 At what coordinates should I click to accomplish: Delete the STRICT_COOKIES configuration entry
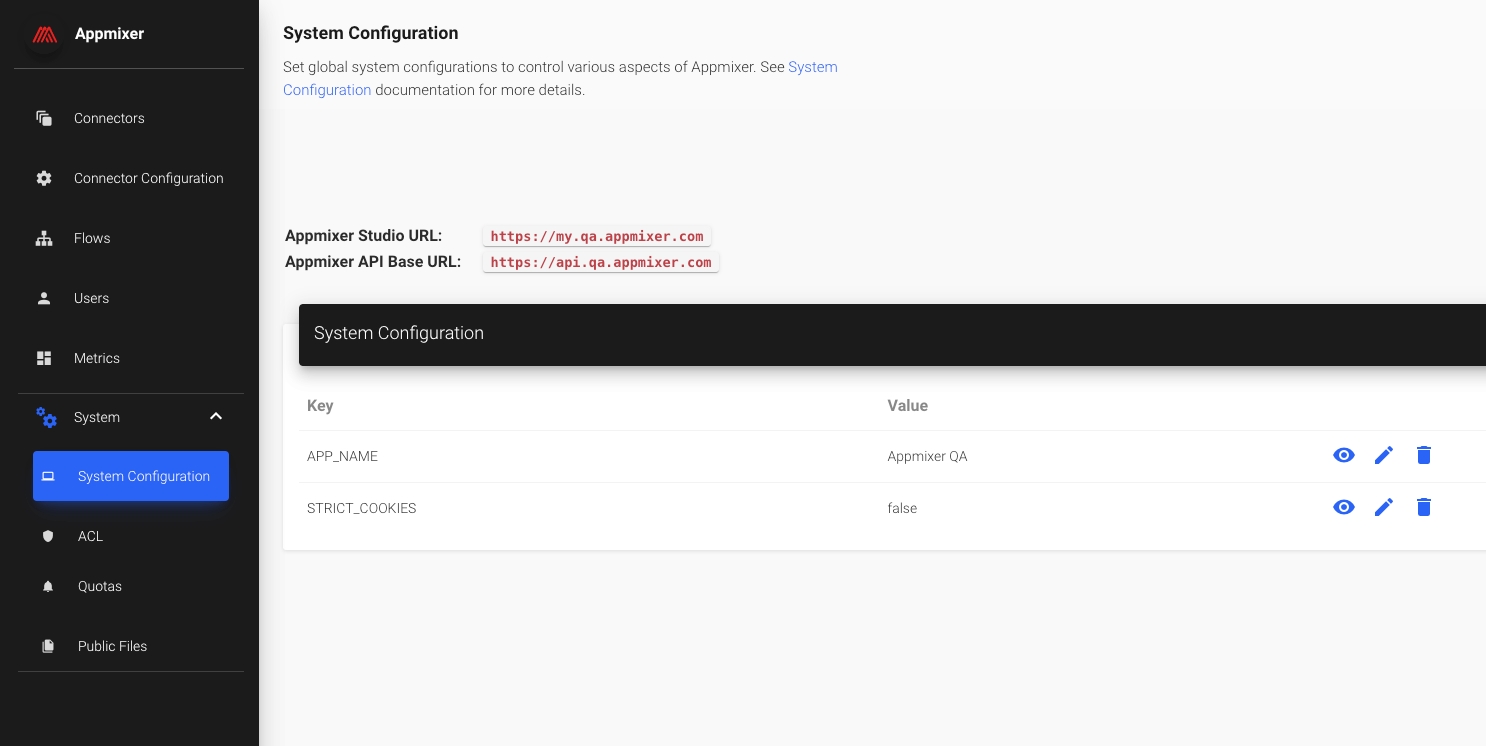1424,508
